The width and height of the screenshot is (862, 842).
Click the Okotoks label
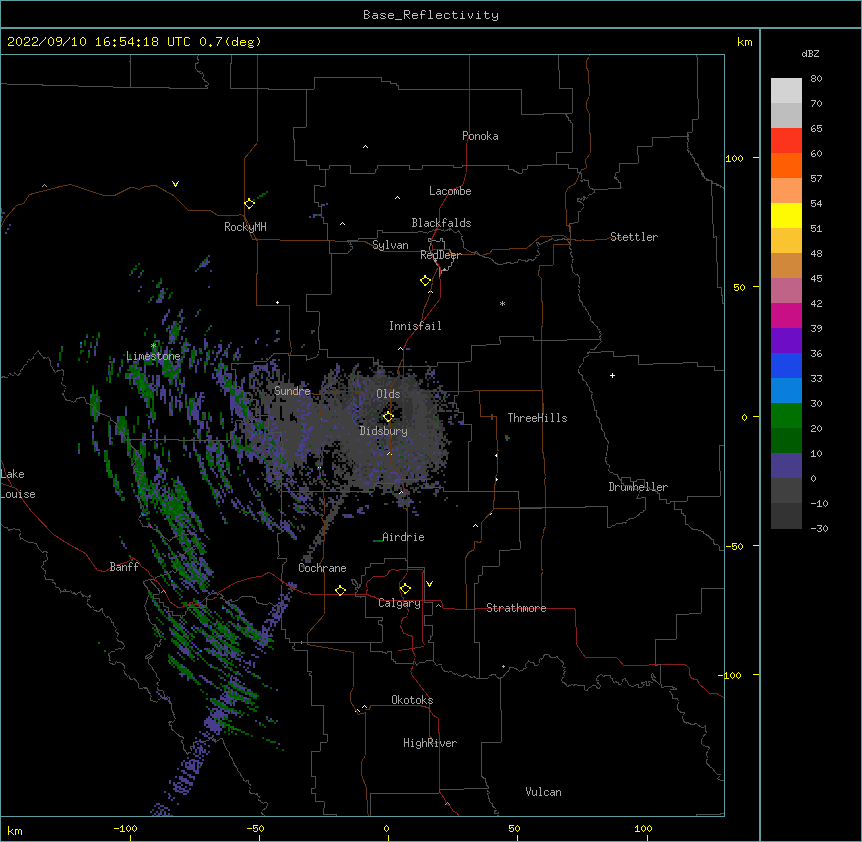412,700
